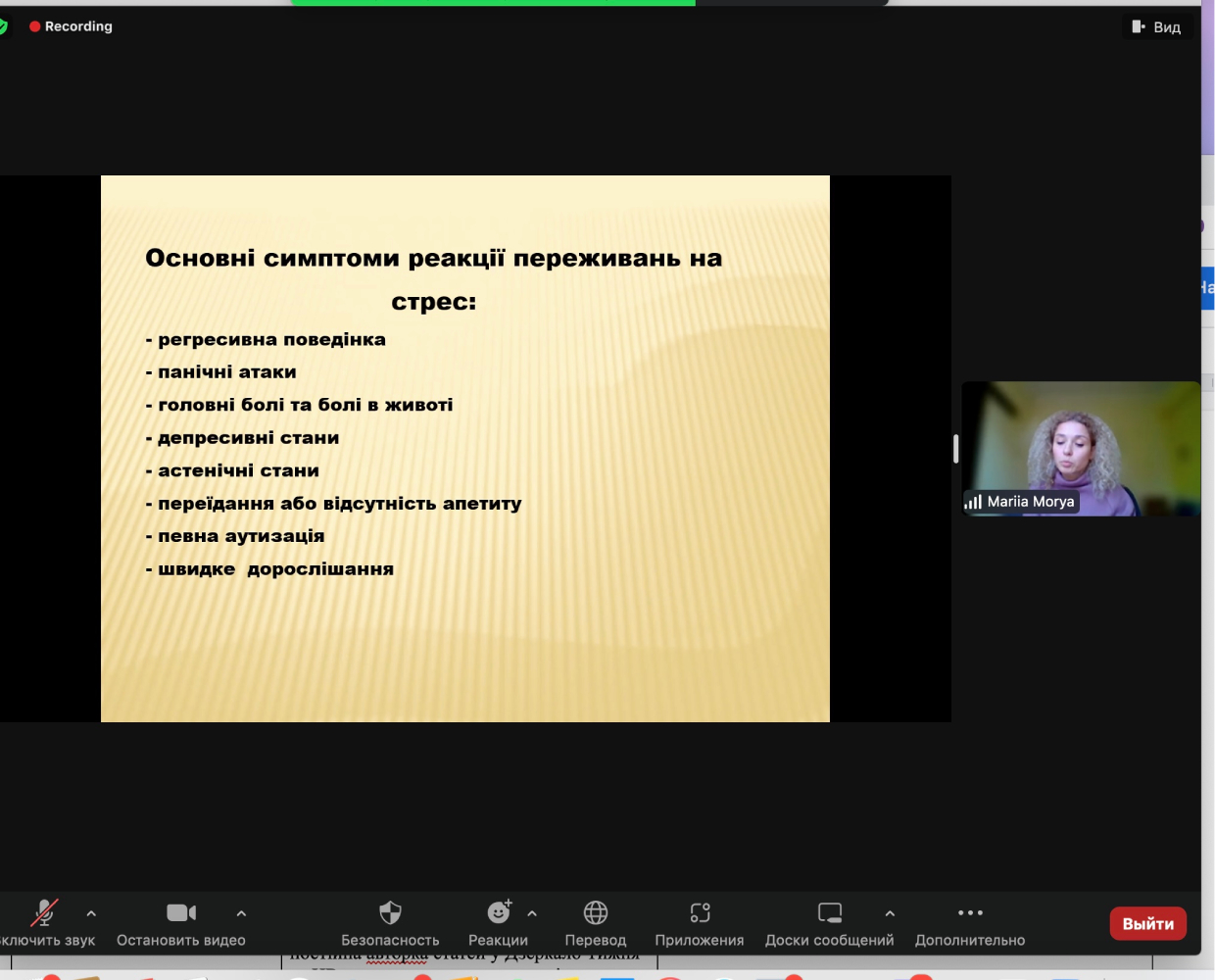This screenshot has width=1215, height=980.
Task: Expand video settings arrow beside the camera
Action: pyautogui.click(x=241, y=913)
